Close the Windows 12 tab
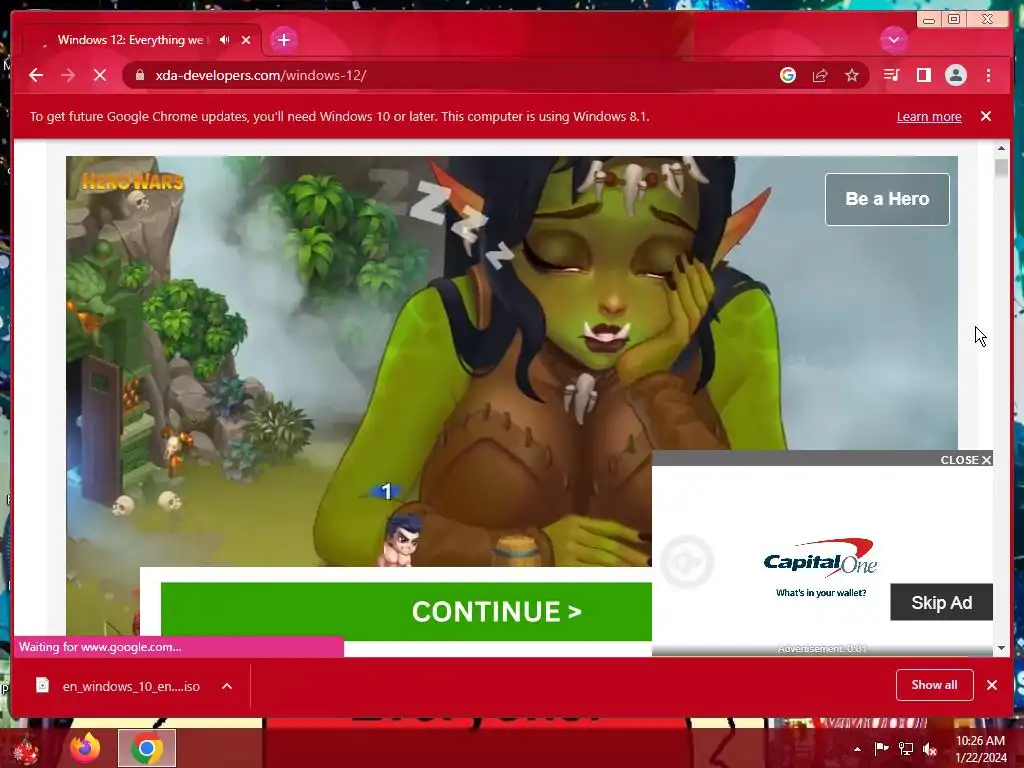 click(246, 40)
